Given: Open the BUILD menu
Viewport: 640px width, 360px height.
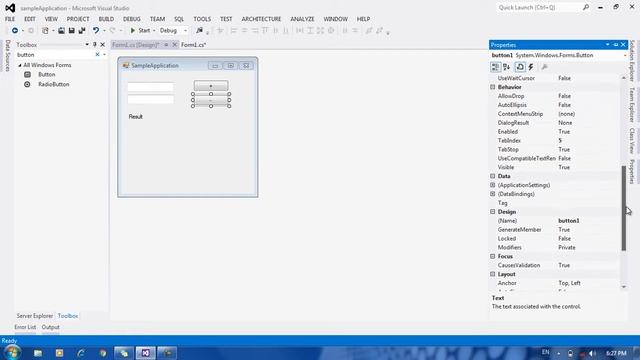Looking at the screenshot, I should (x=106, y=19).
